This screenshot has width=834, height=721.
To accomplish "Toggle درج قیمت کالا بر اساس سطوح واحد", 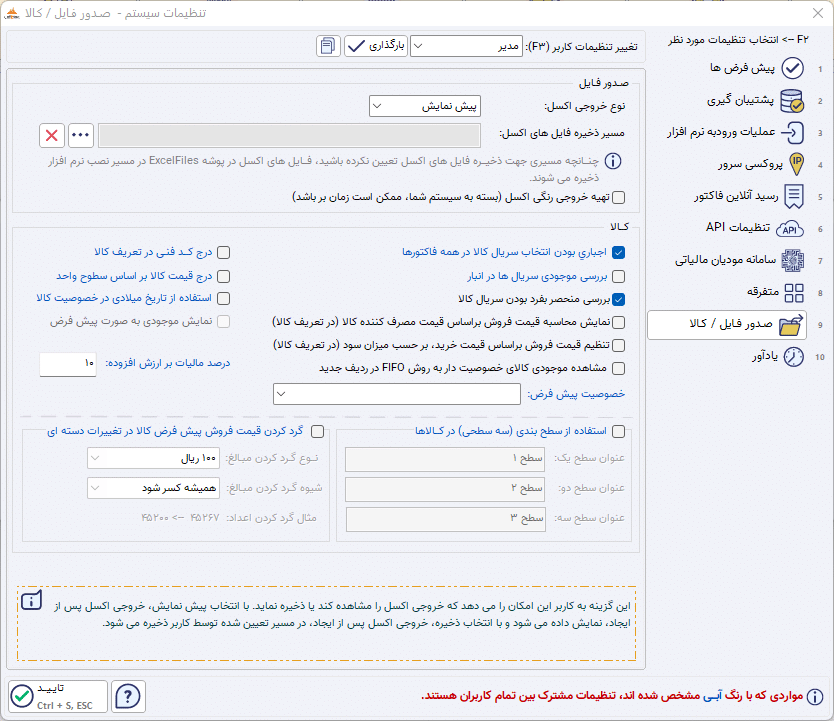I will (x=223, y=276).
